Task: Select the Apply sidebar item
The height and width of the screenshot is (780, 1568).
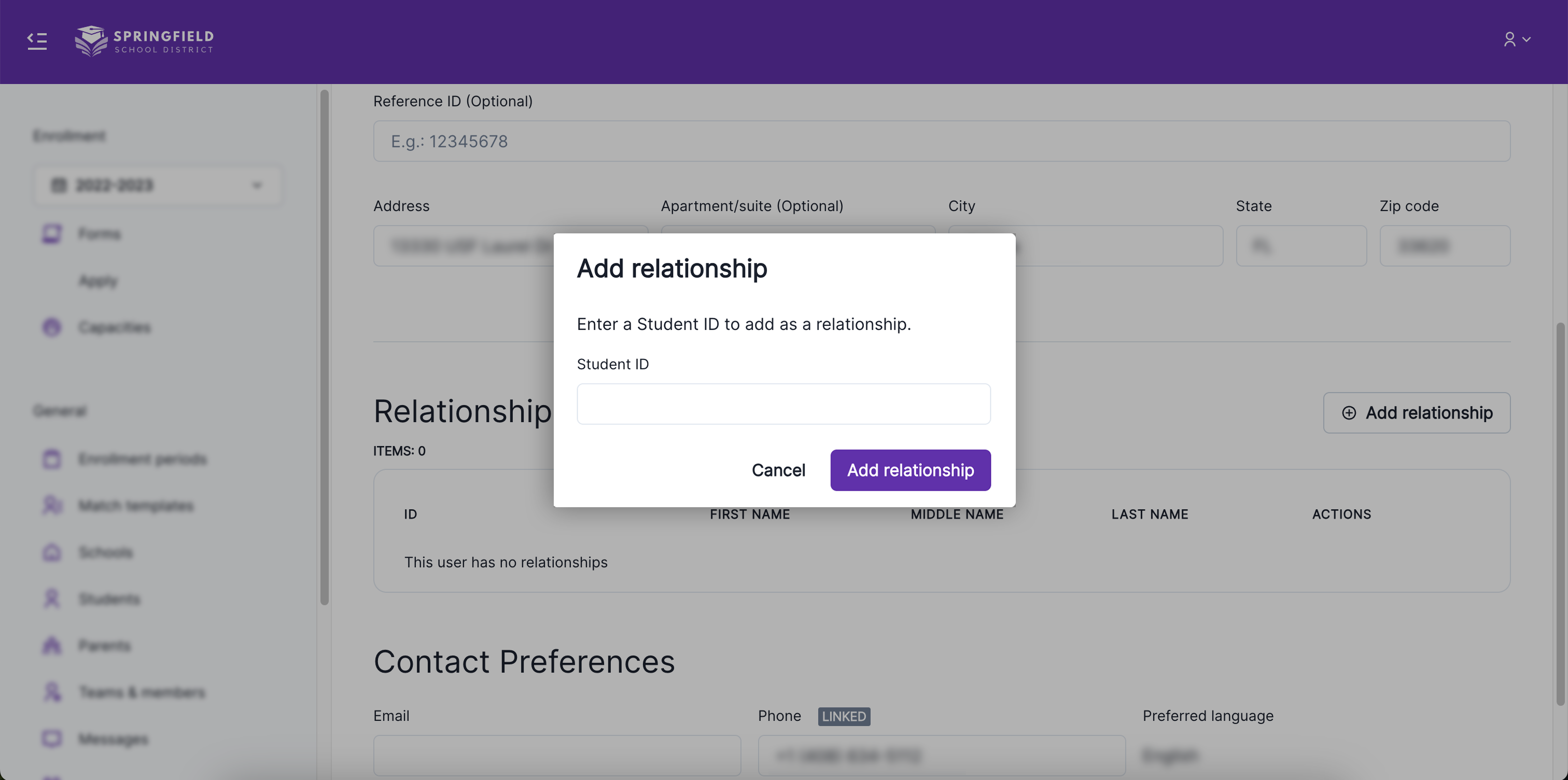Action: click(x=98, y=281)
